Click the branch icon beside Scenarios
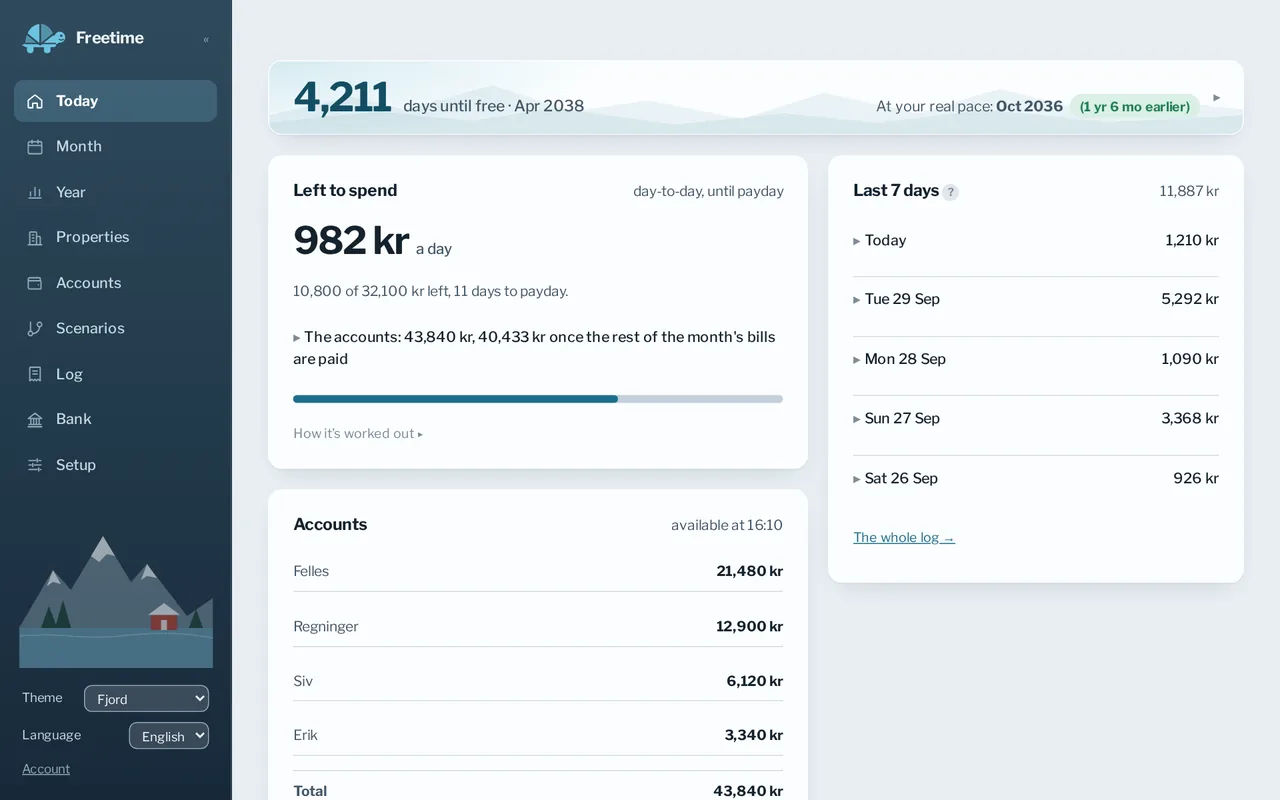Screen dimensions: 1280x800 pos(35,329)
